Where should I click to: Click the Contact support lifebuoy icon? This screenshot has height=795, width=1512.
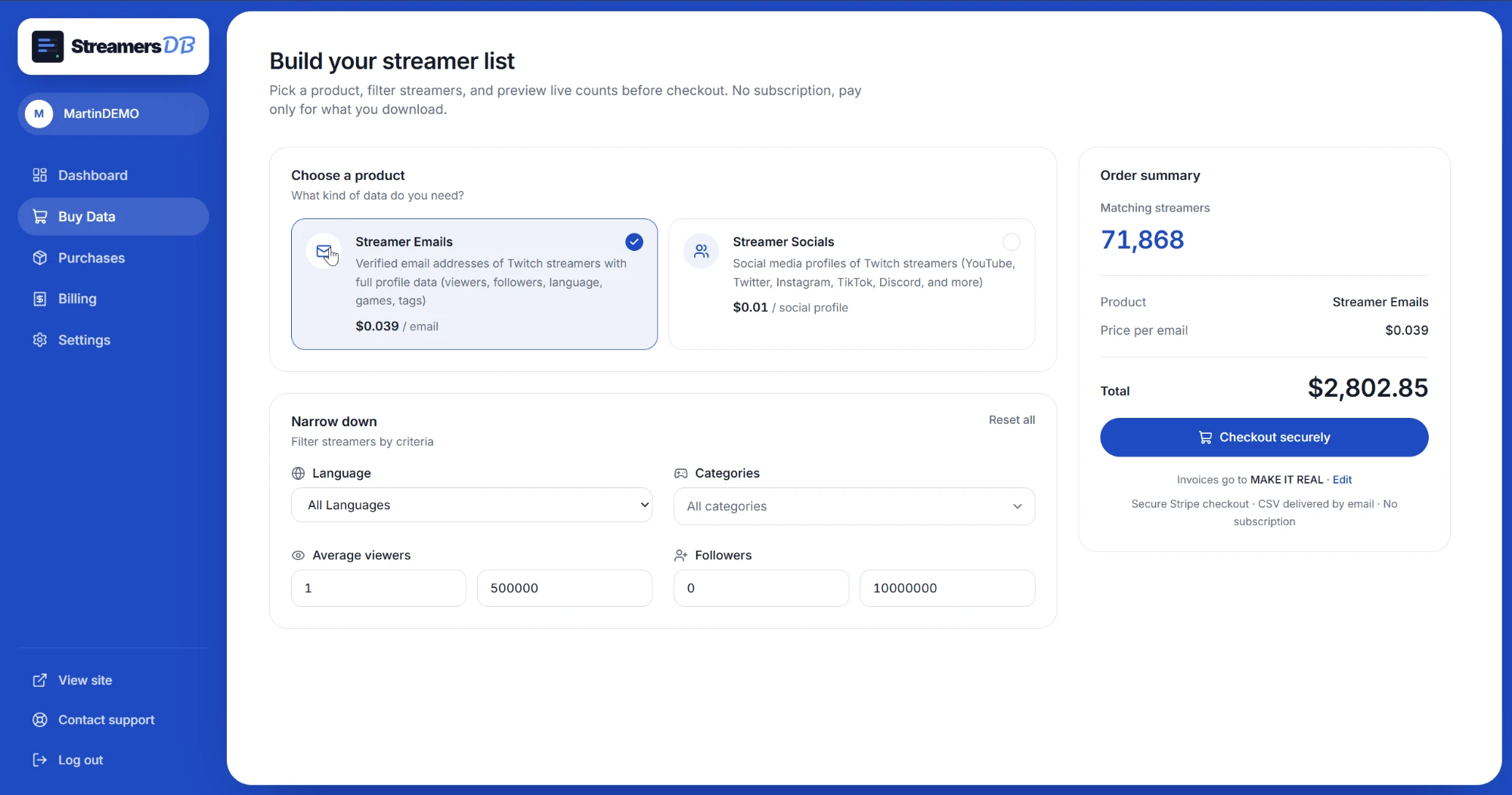pos(40,720)
